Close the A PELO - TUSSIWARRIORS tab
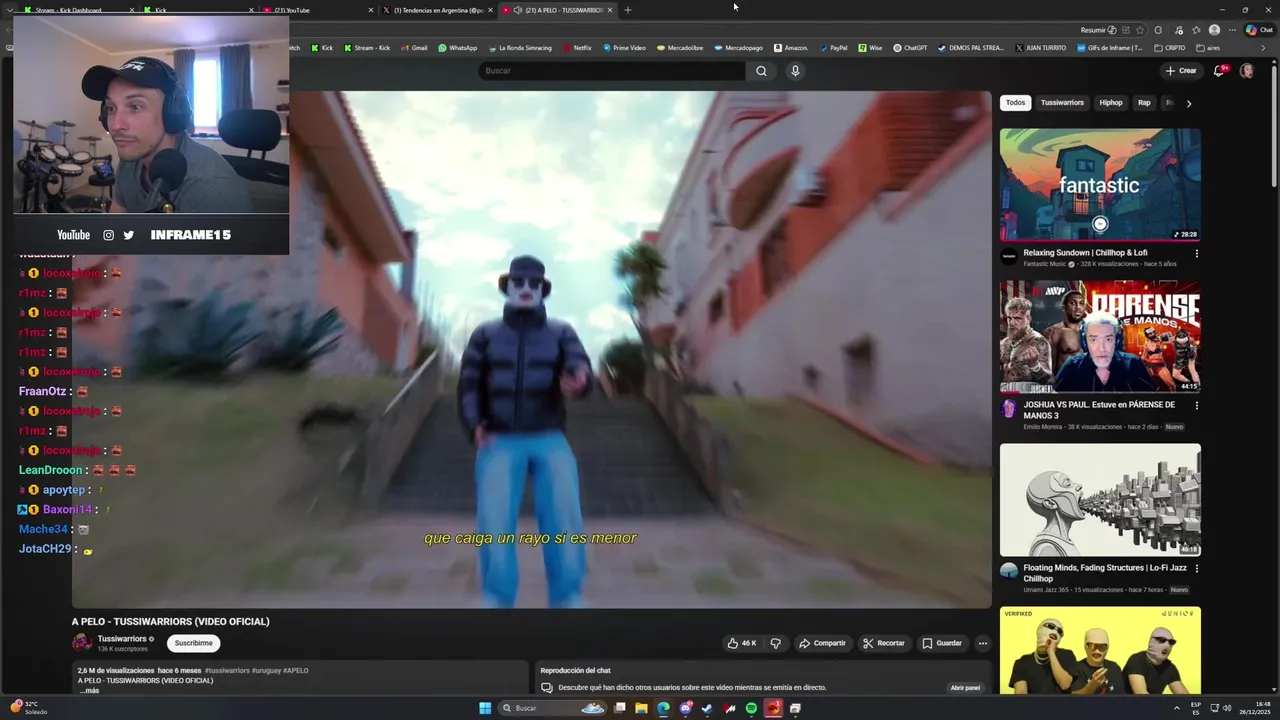 [610, 10]
